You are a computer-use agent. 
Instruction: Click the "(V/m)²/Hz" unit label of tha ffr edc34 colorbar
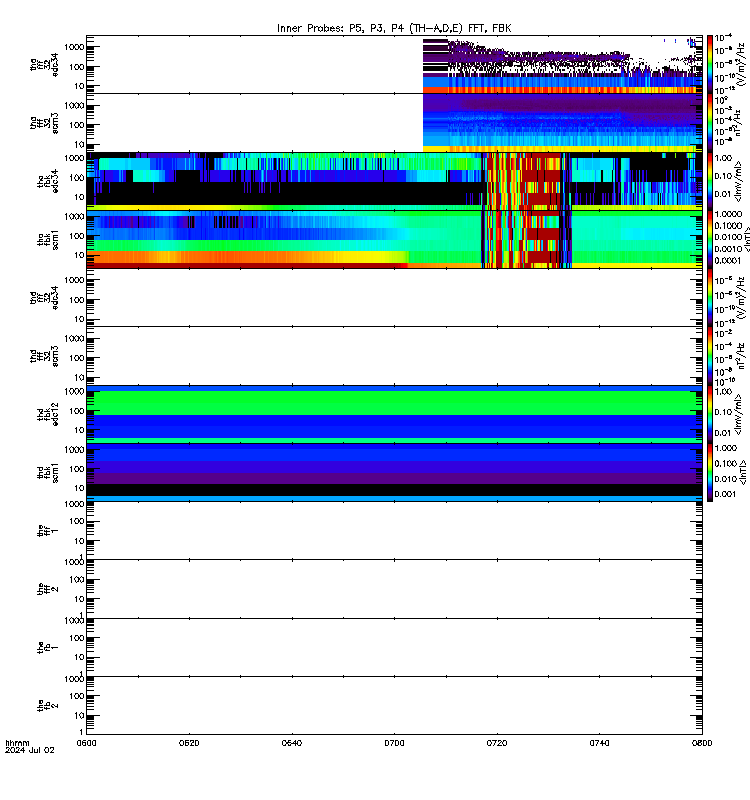click(740, 64)
